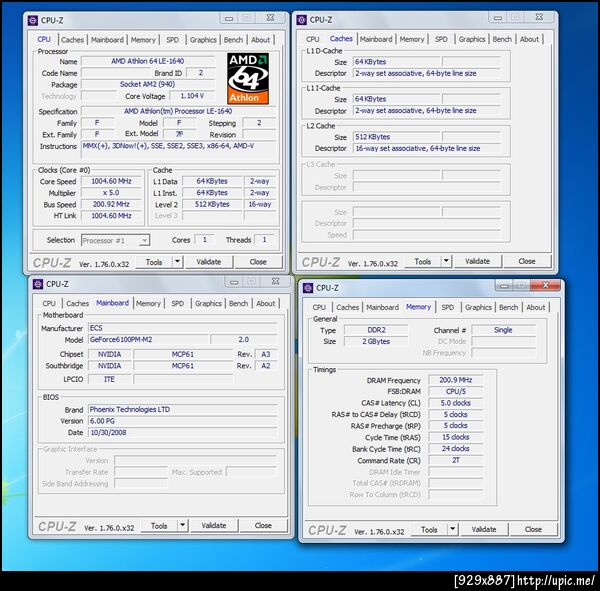The width and height of the screenshot is (600, 591).
Task: Click the memory type value 'DDR2'
Action: (376, 330)
